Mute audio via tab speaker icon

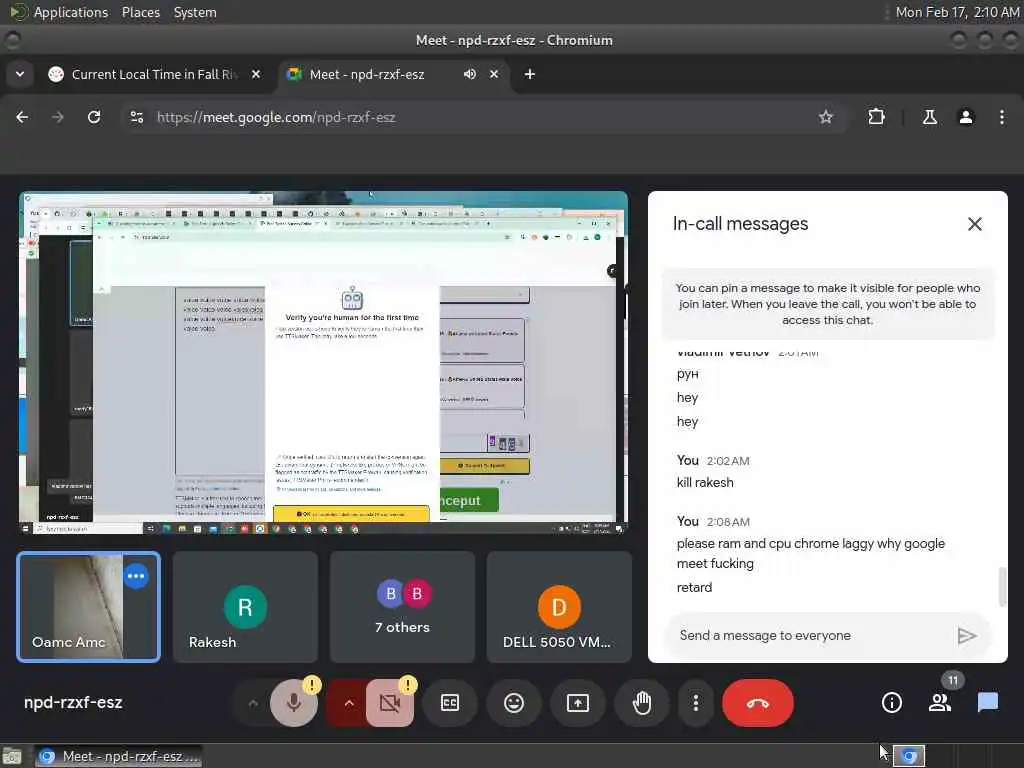point(470,74)
